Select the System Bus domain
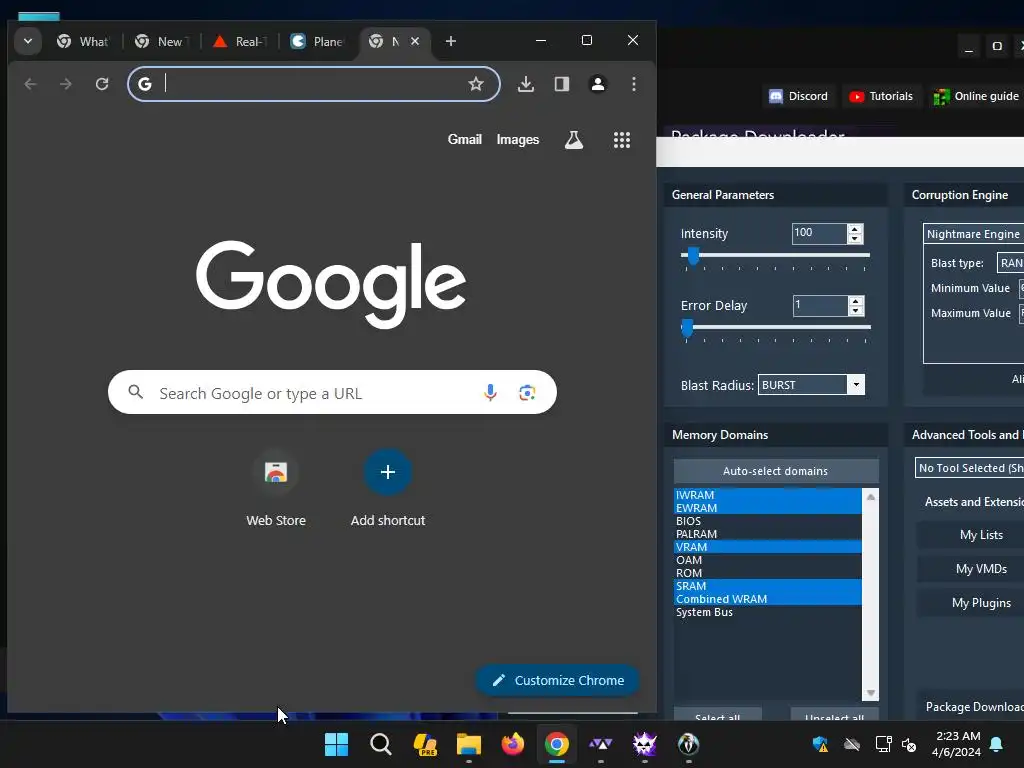The height and width of the screenshot is (768, 1024). 767,613
